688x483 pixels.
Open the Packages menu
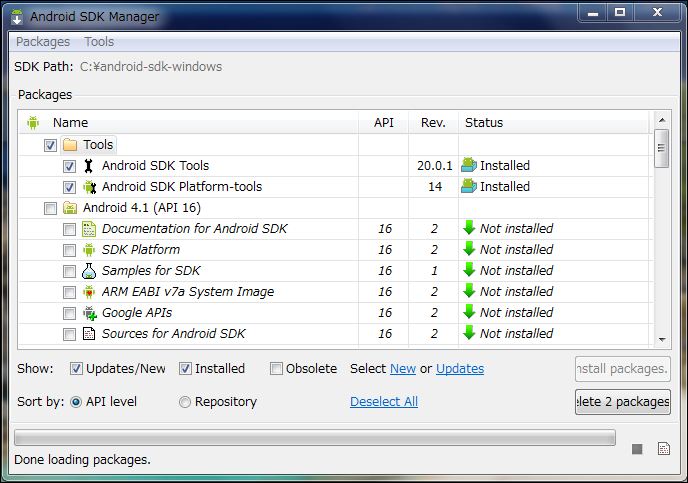point(43,42)
